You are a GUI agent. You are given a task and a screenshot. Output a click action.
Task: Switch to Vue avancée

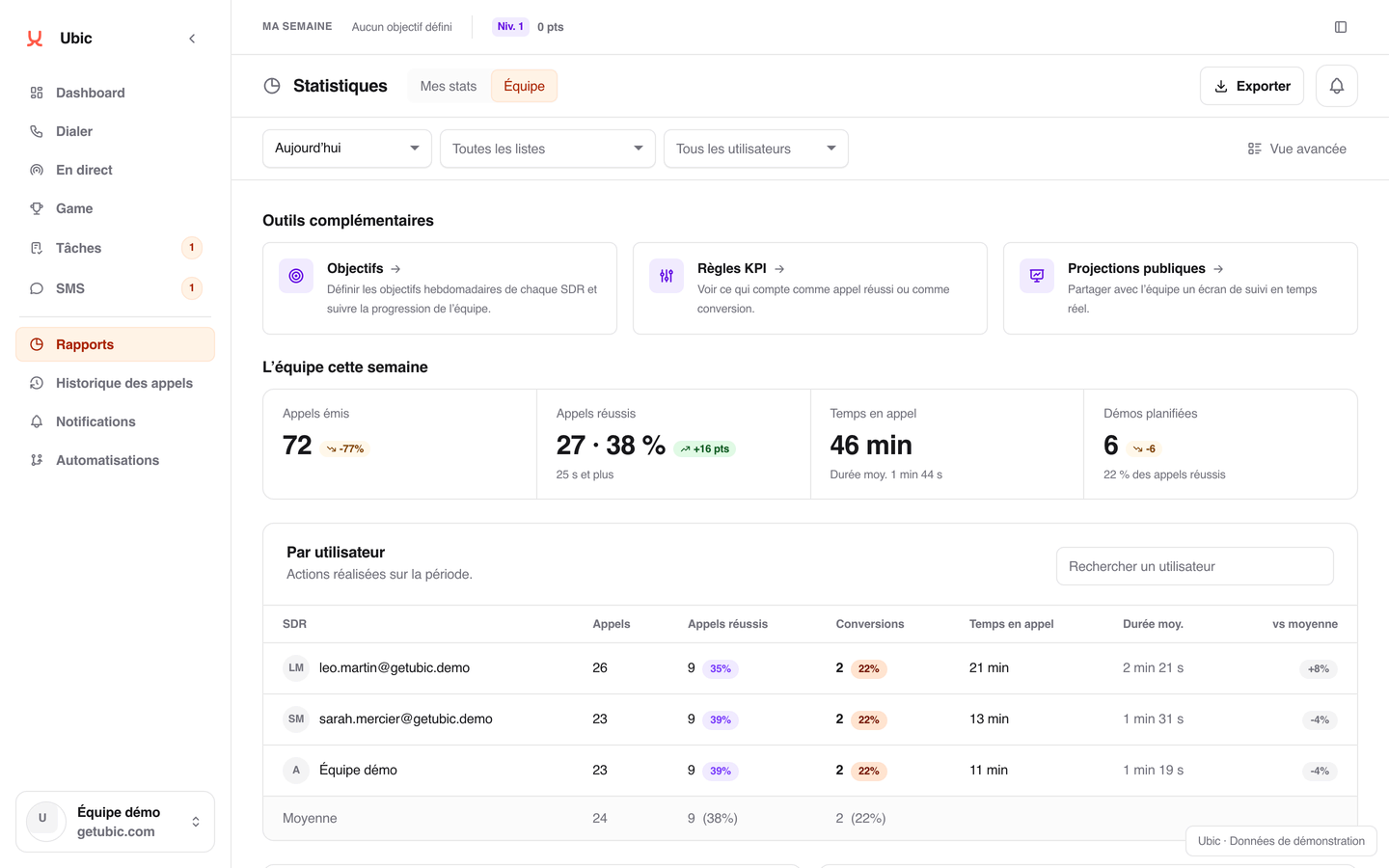pyautogui.click(x=1296, y=149)
